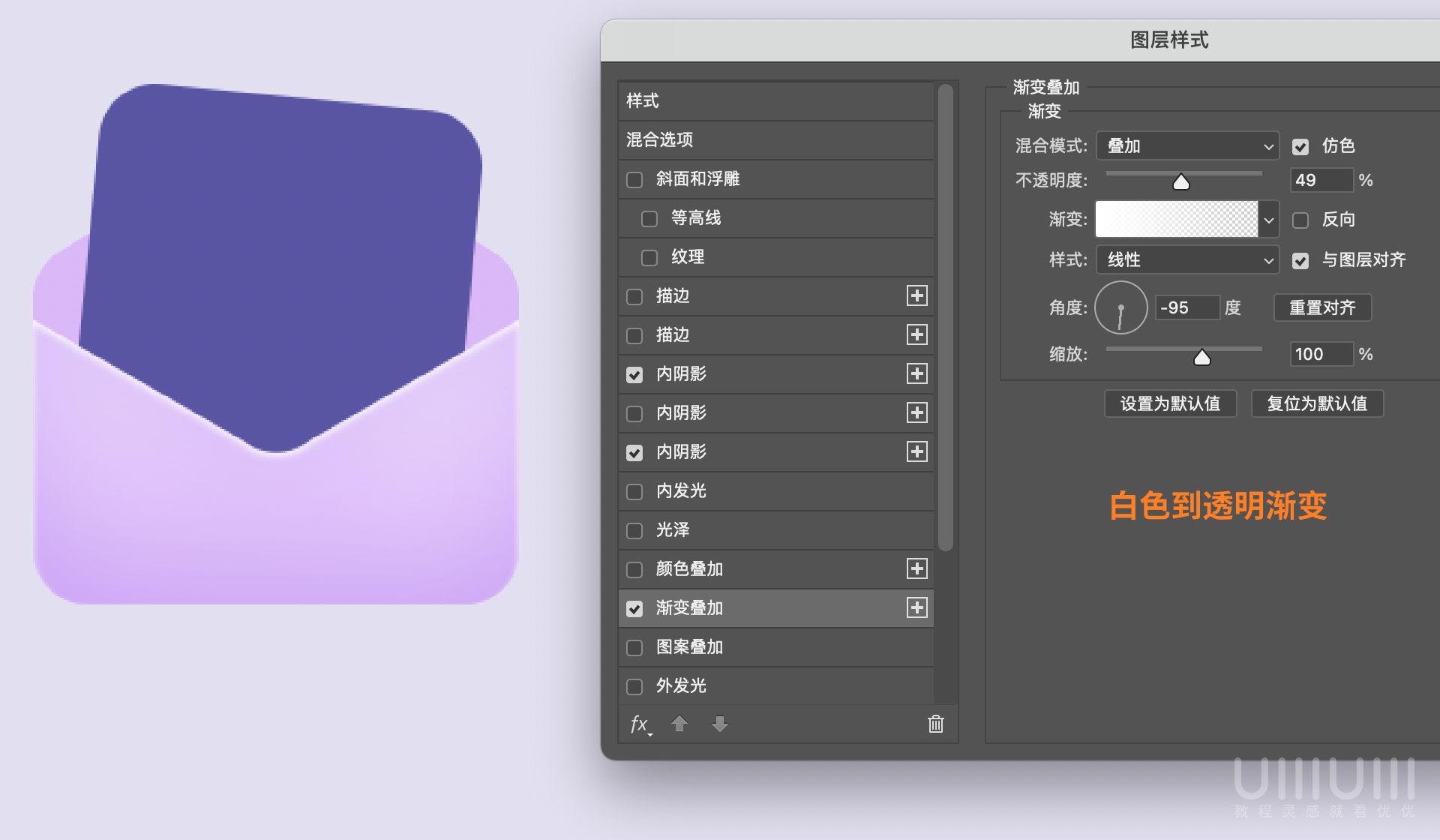This screenshot has height=840, width=1440.
Task: Open the gradient preset picker dropdown
Action: [1267, 220]
